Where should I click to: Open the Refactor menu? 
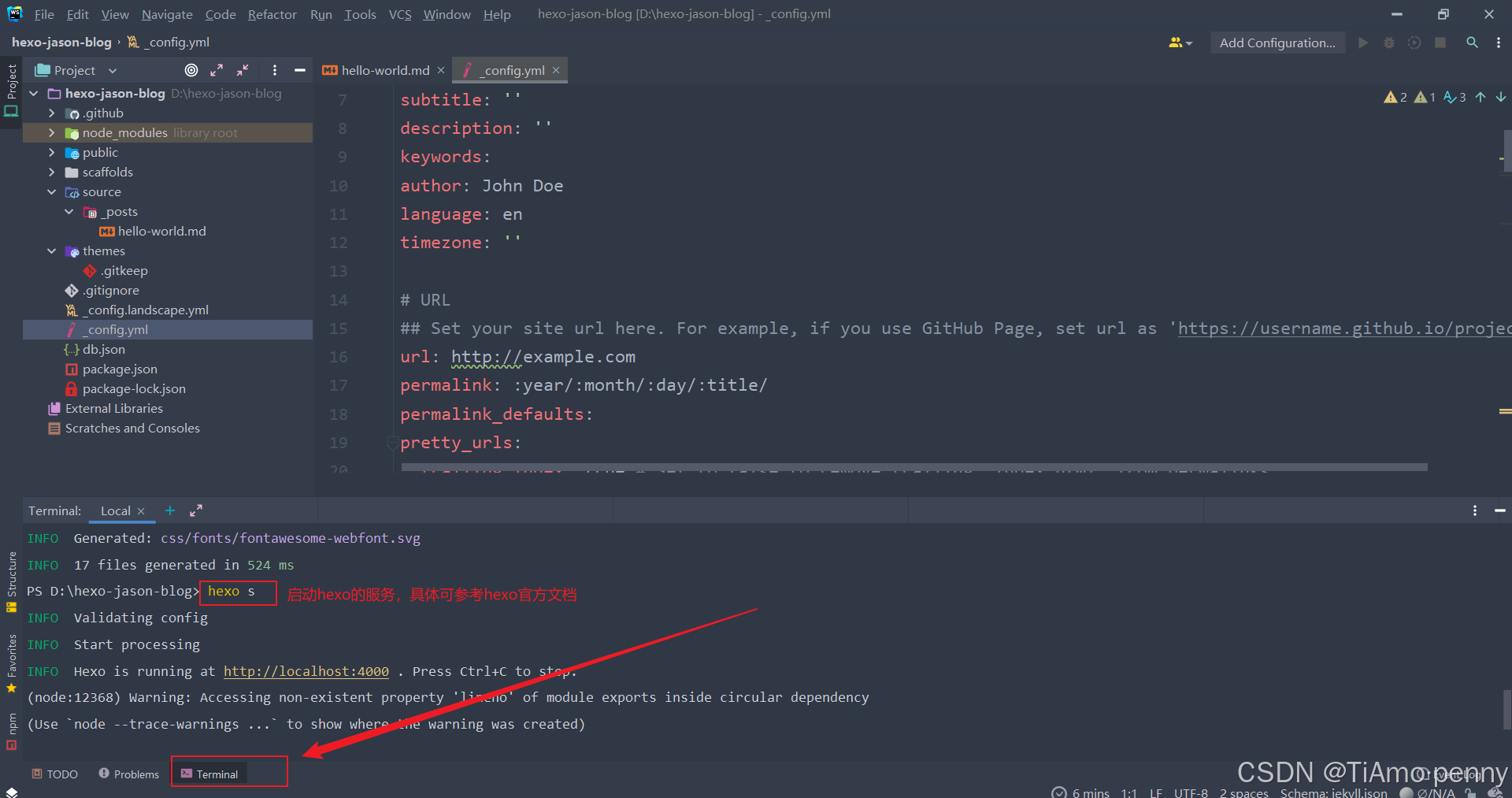pos(272,14)
